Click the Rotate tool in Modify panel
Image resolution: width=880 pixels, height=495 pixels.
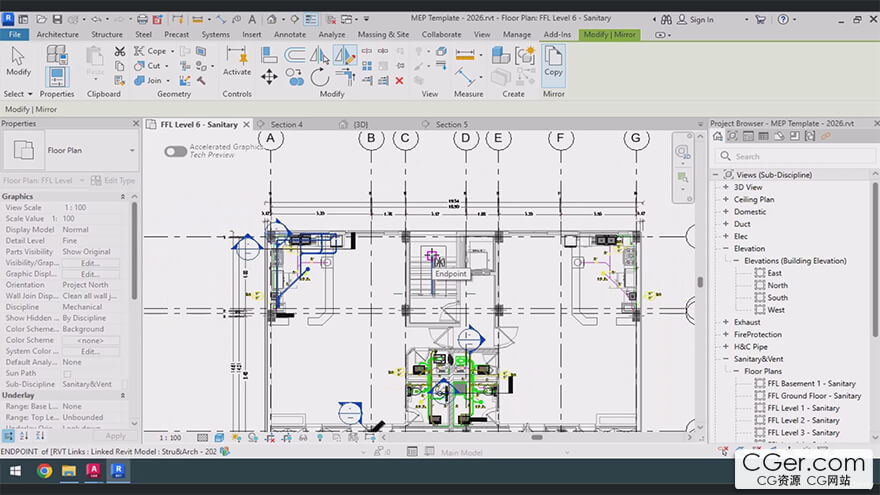320,77
